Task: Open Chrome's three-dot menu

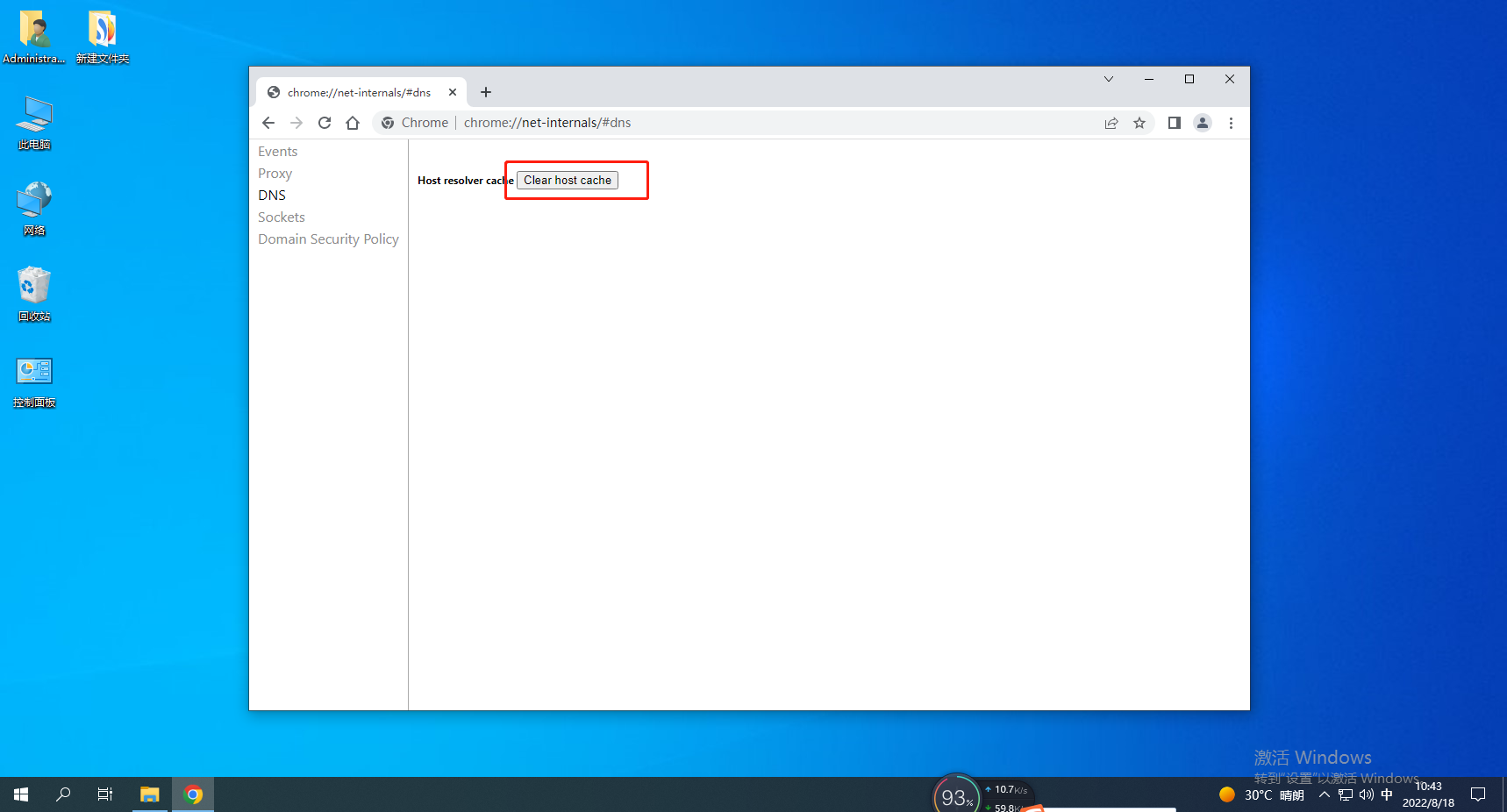Action: tap(1231, 123)
